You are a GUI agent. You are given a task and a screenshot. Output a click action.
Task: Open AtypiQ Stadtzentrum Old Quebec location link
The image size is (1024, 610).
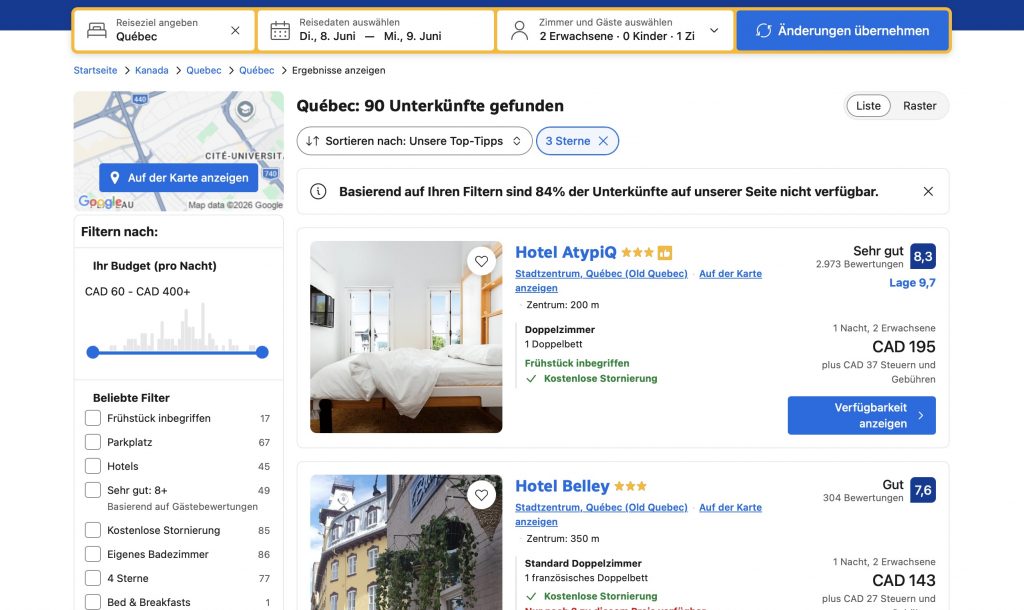click(x=601, y=274)
